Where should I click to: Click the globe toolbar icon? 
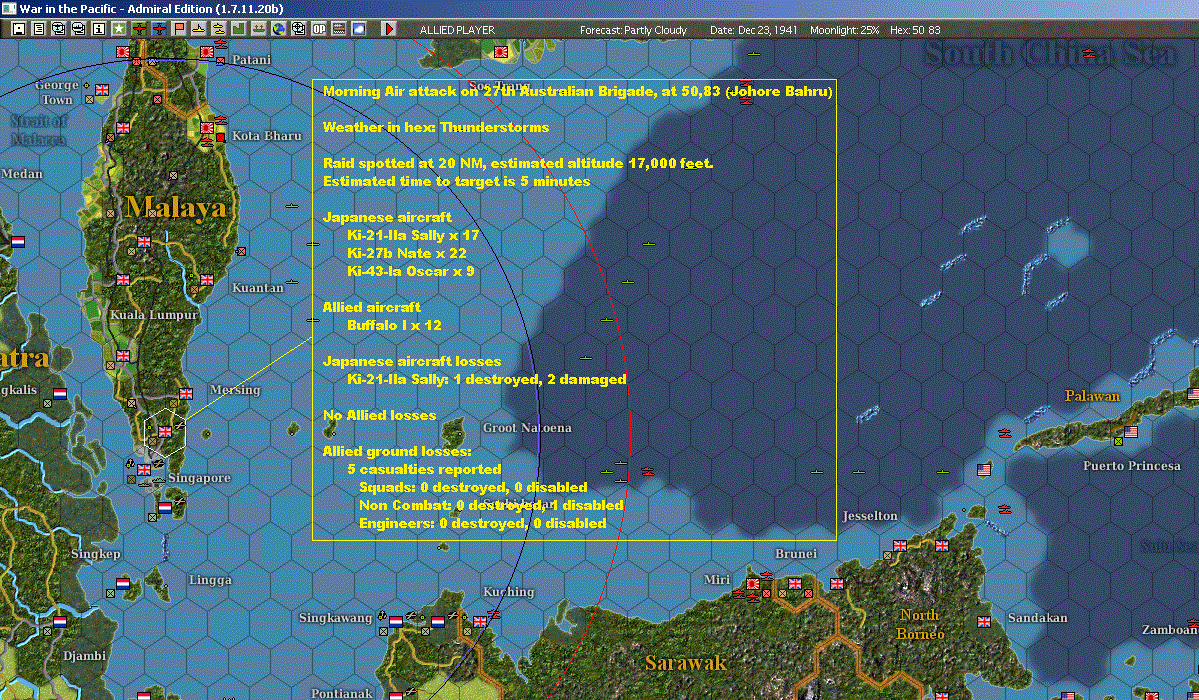tap(279, 29)
